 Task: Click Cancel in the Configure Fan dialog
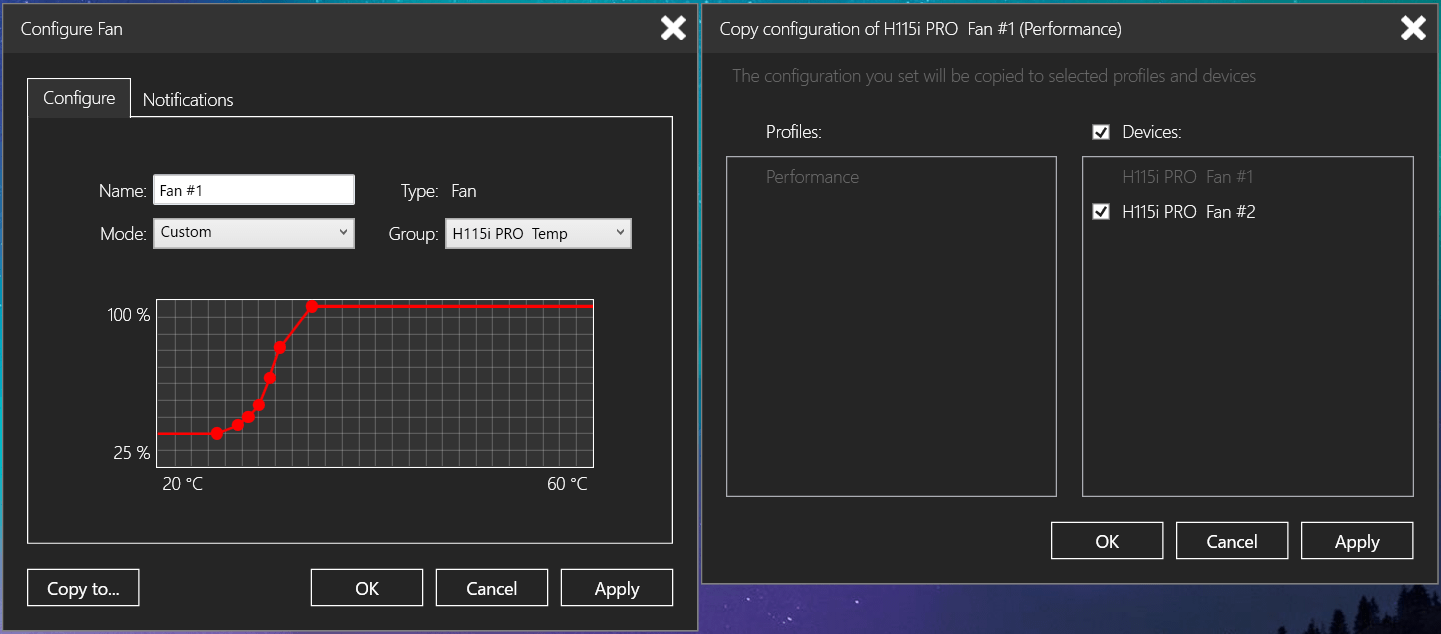coord(492,588)
